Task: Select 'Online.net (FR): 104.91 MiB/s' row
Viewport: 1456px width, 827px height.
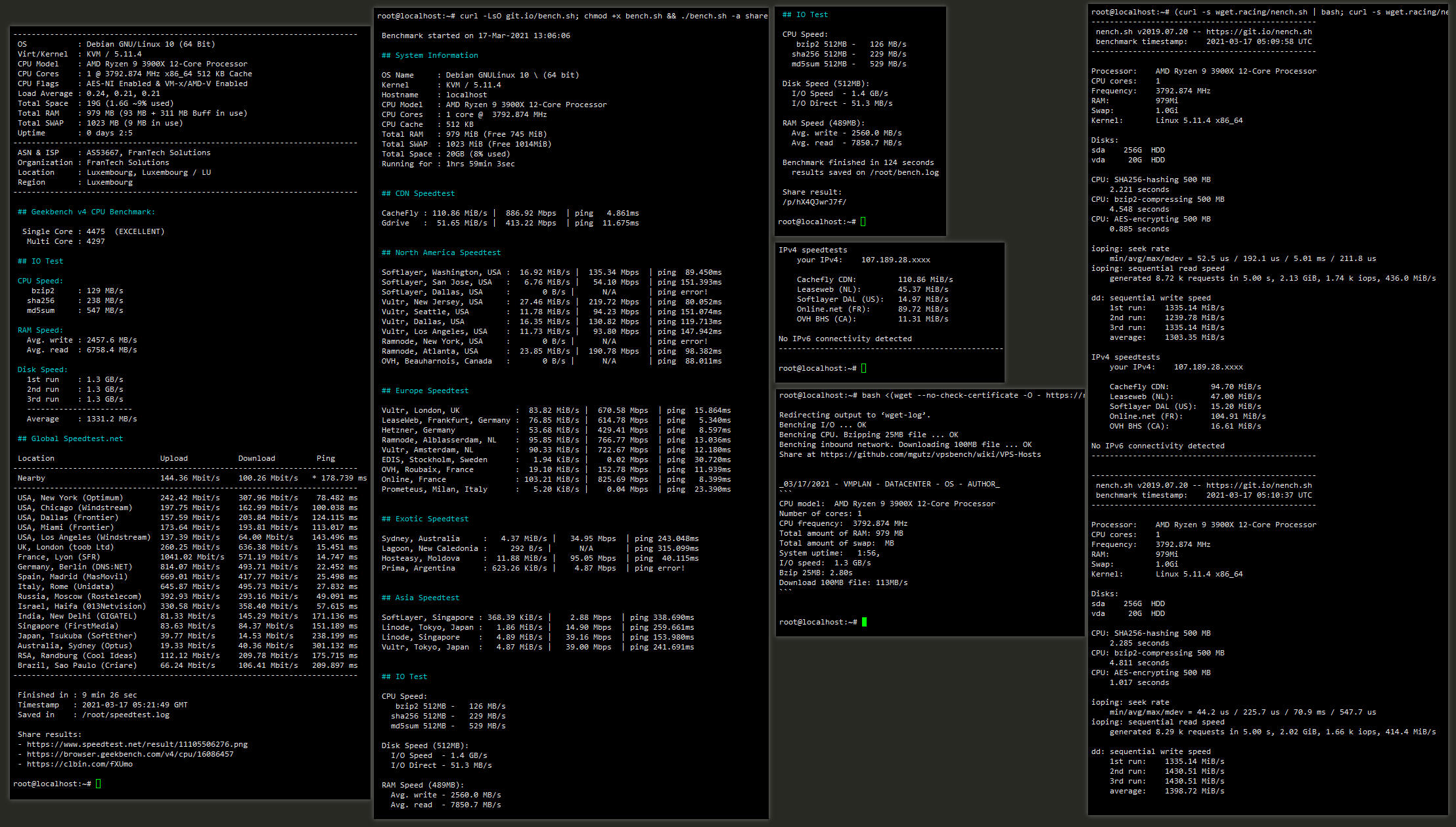Action: (1188, 416)
